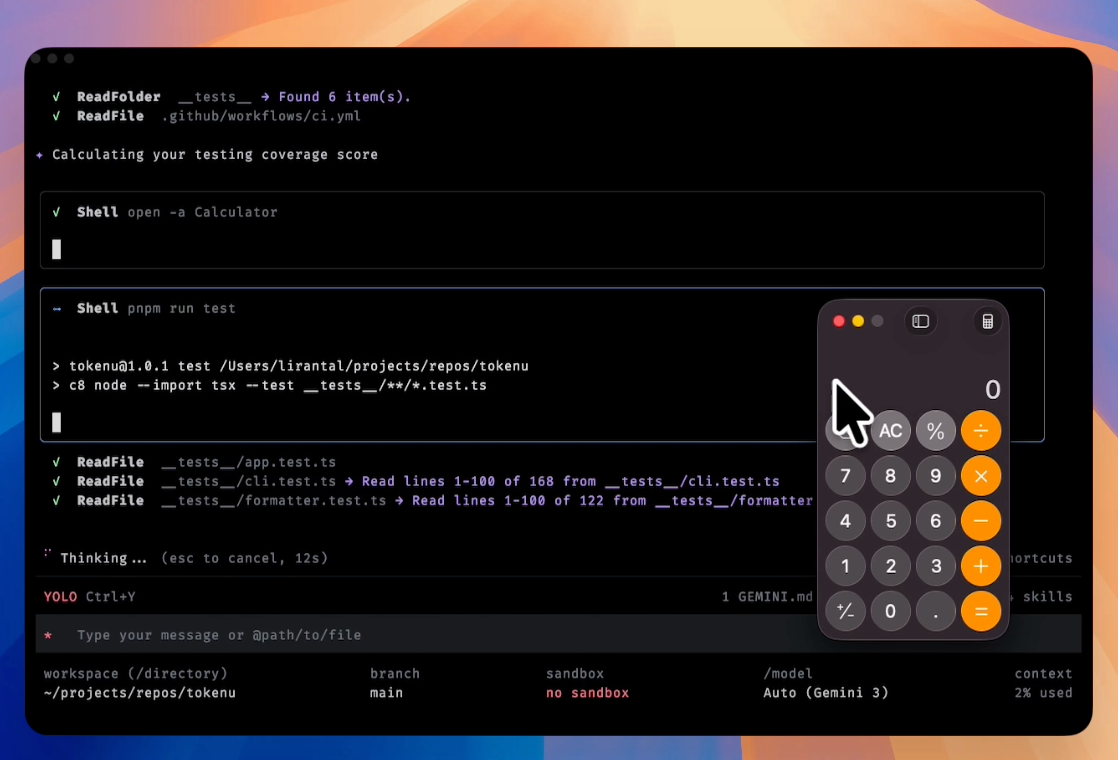
Task: Click the percent key in Calculator
Action: 935,431
